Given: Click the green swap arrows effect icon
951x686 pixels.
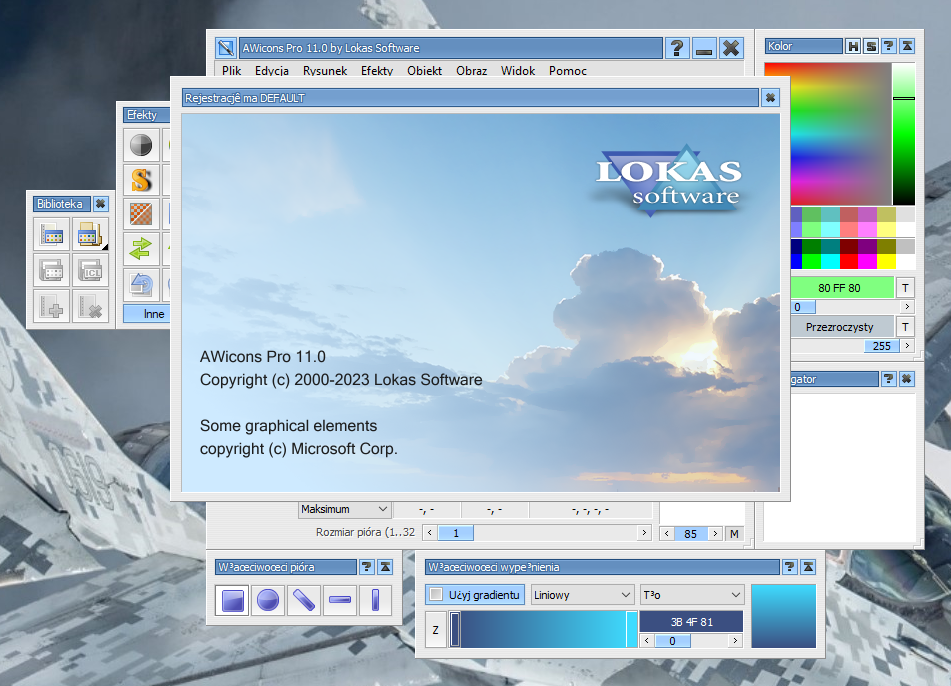Looking at the screenshot, I should tap(141, 249).
